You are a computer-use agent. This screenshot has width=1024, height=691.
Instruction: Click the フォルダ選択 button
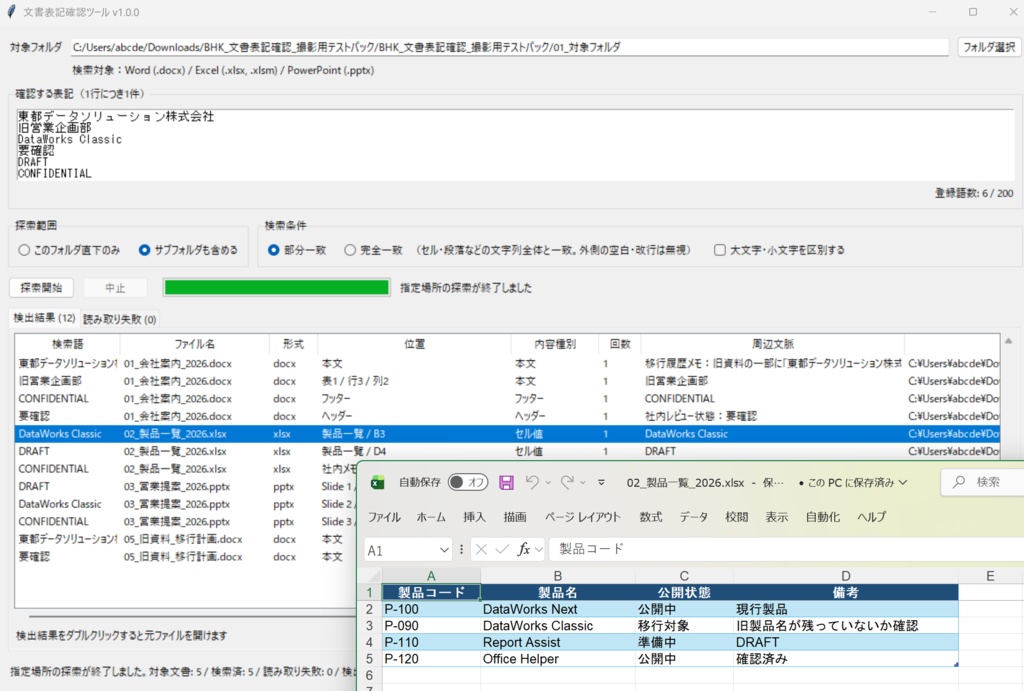[x=989, y=47]
